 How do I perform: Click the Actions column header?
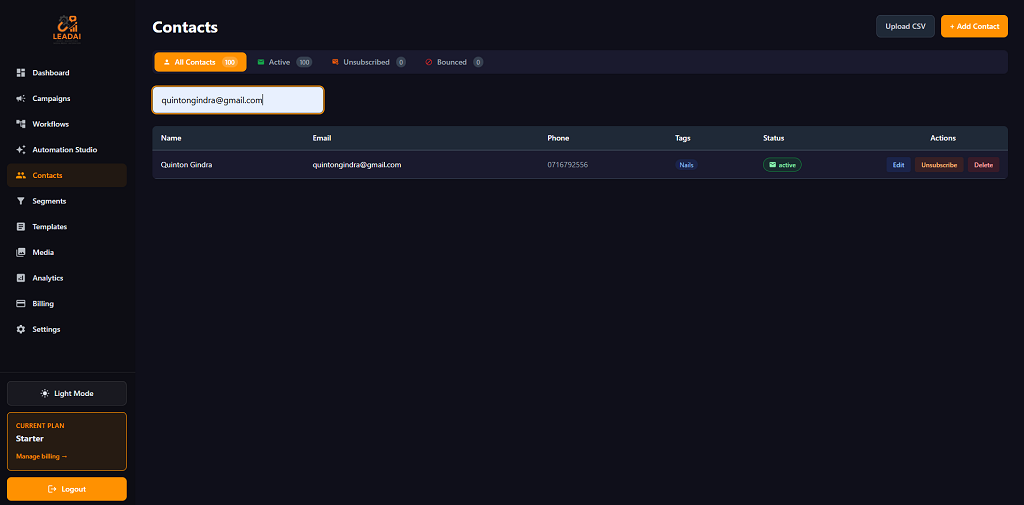pos(943,138)
